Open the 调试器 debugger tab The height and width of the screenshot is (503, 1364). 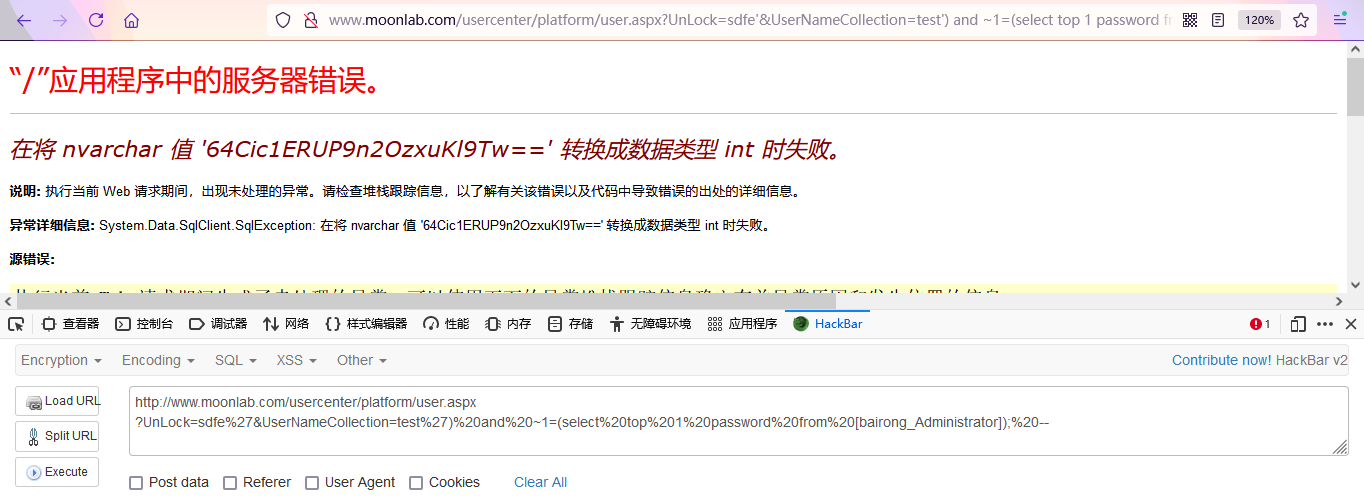[x=218, y=324]
